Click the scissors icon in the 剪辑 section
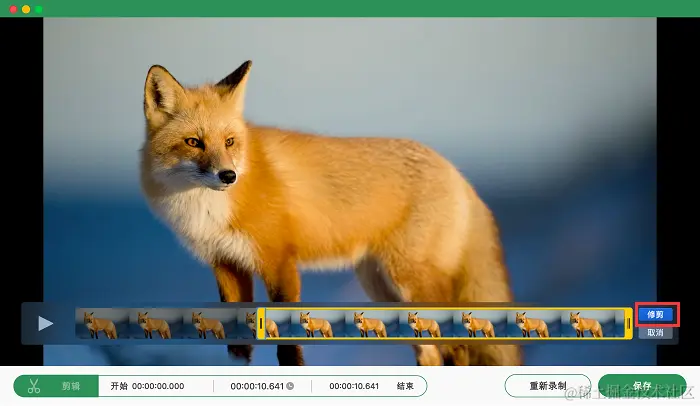The image size is (700, 406). point(33,386)
